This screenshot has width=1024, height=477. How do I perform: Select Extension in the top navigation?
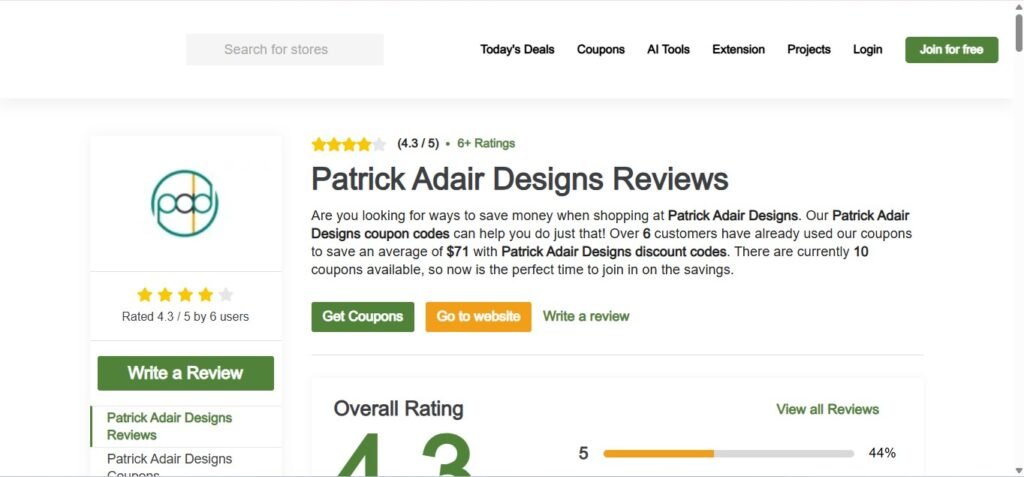click(x=739, y=50)
